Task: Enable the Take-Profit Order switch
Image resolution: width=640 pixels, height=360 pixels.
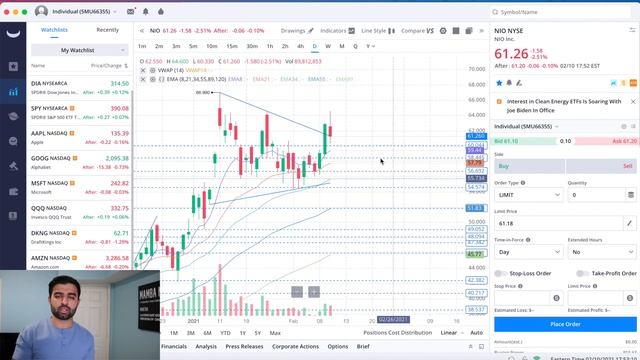Action: click(x=582, y=273)
